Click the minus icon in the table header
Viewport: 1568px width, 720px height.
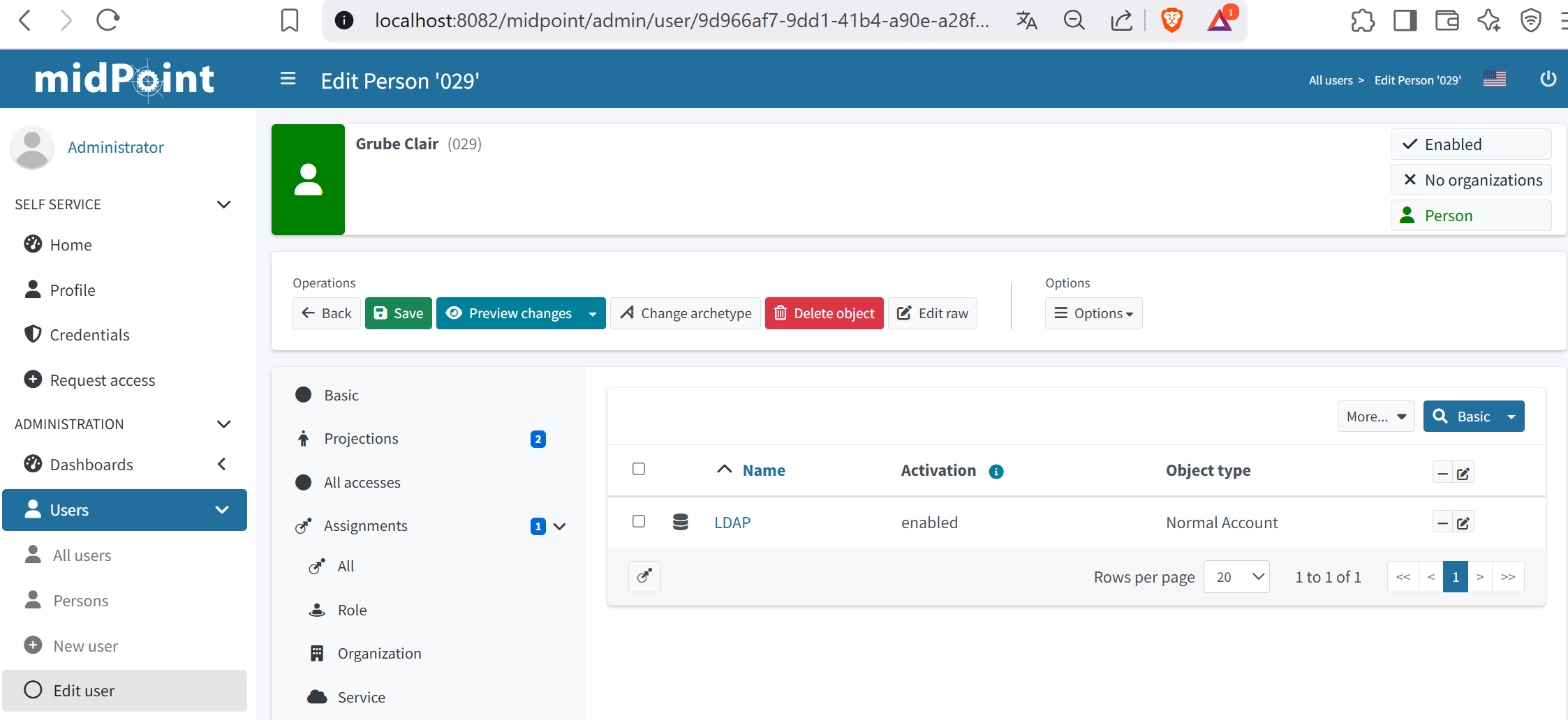click(1443, 473)
